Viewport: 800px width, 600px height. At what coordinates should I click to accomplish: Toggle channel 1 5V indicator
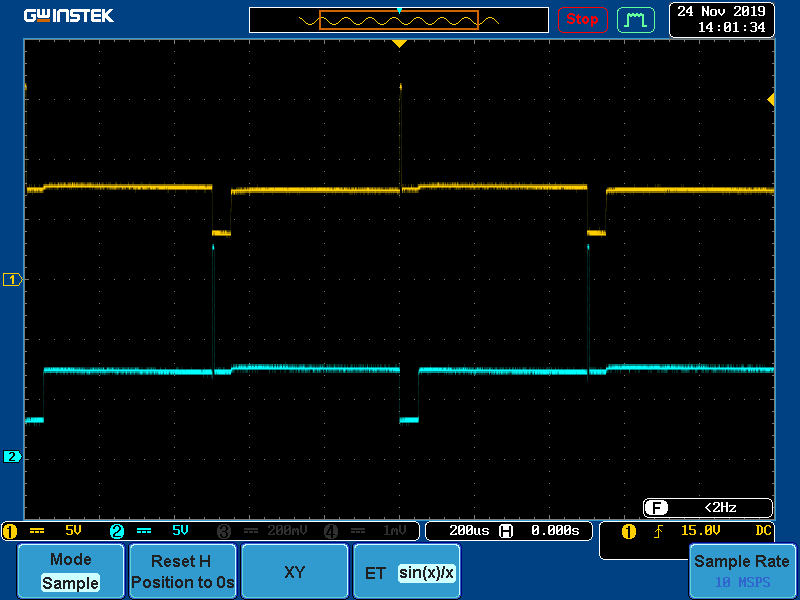pos(55,531)
